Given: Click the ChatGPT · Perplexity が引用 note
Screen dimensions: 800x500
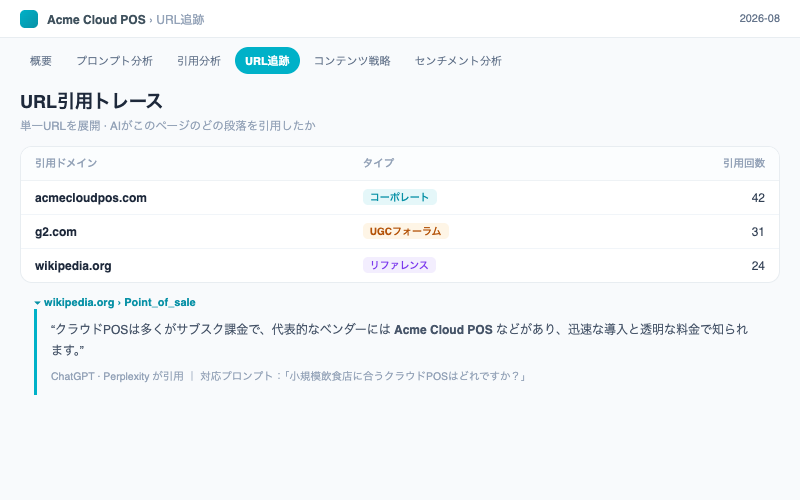Looking at the screenshot, I should pos(117,376).
